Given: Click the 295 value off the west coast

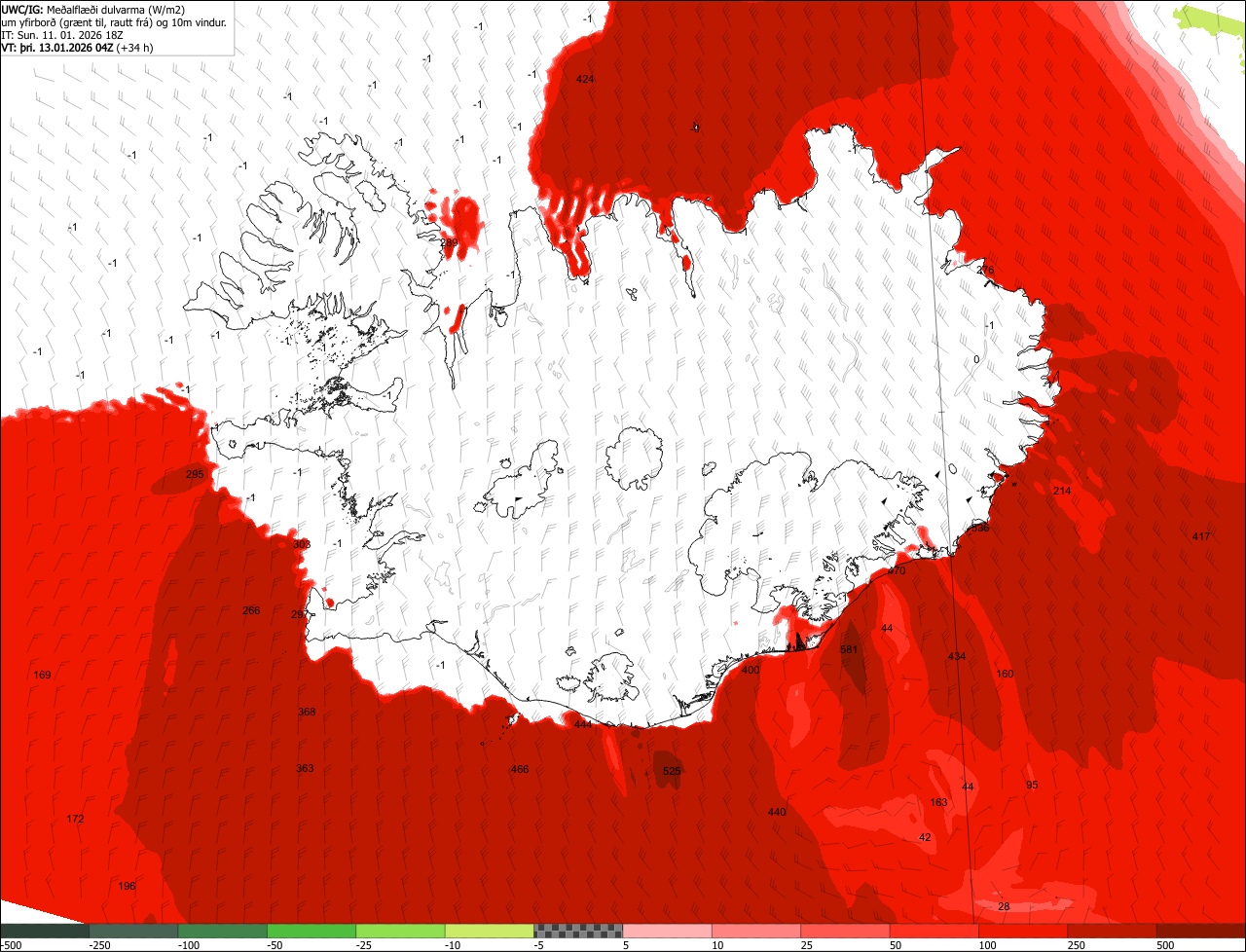Looking at the screenshot, I should 195,474.
